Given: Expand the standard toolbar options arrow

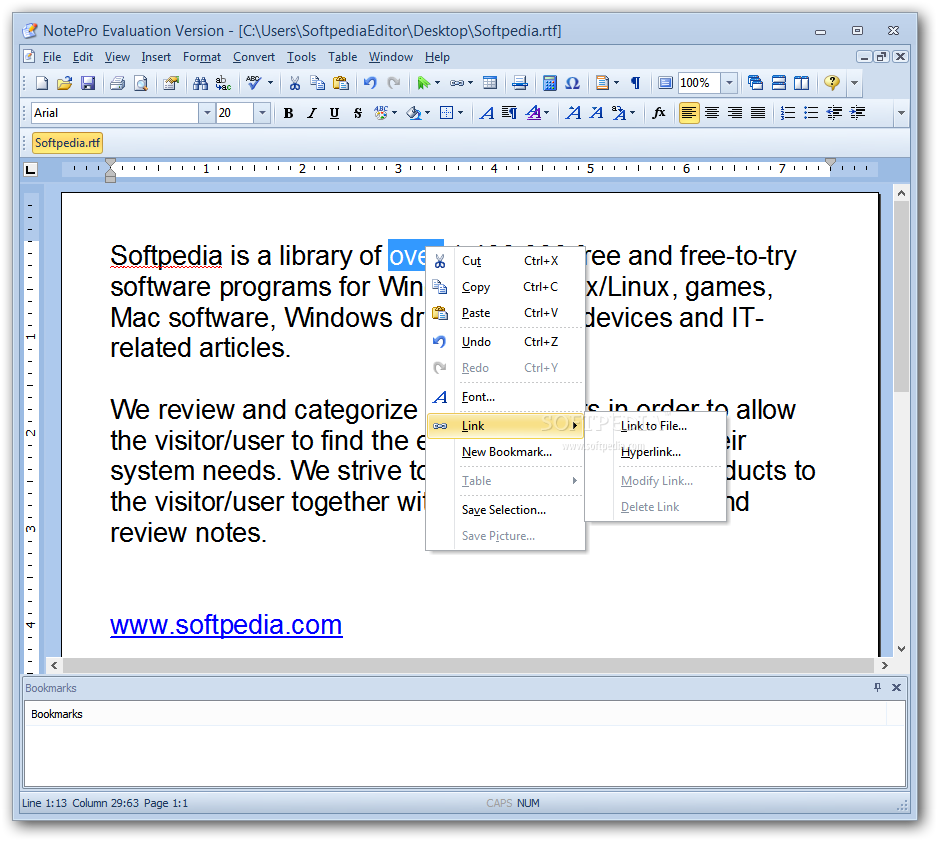Looking at the screenshot, I should pyautogui.click(x=855, y=83).
